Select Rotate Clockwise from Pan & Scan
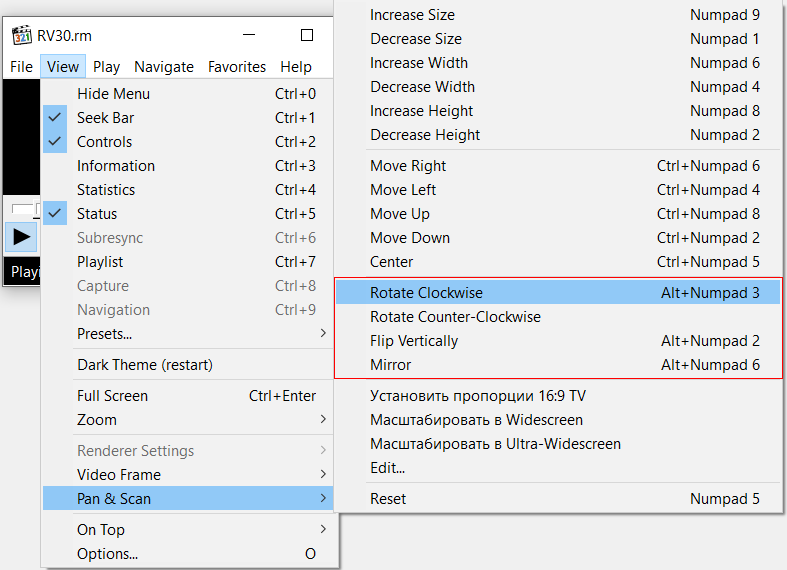The width and height of the screenshot is (787, 570). [426, 293]
